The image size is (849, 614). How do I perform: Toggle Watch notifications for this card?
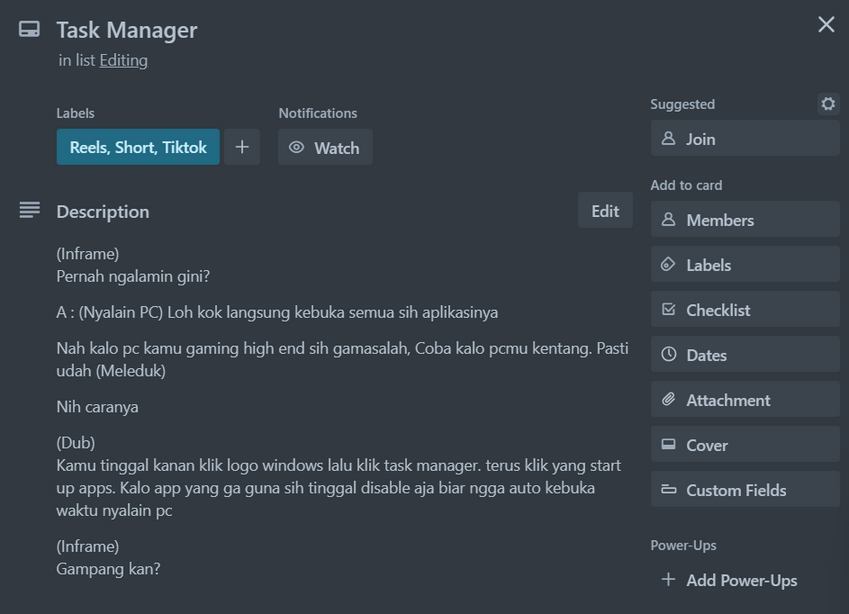point(325,147)
